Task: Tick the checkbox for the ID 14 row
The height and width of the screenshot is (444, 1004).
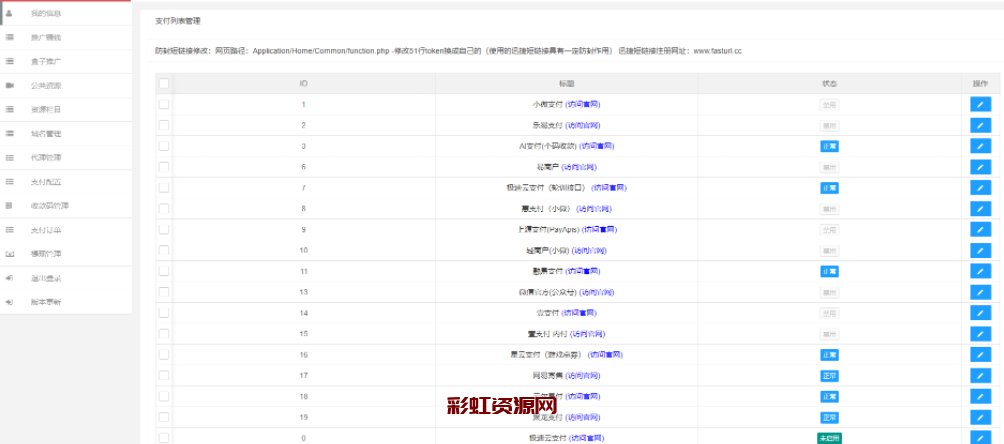Action: (x=164, y=313)
